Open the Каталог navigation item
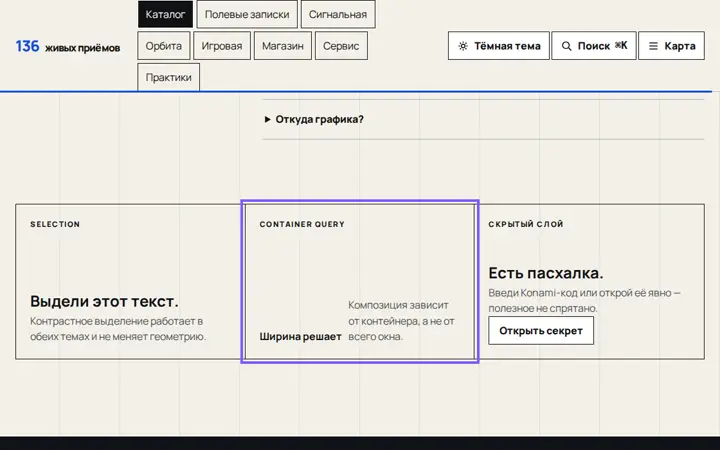Viewport: 720px width, 450px height. pos(165,14)
